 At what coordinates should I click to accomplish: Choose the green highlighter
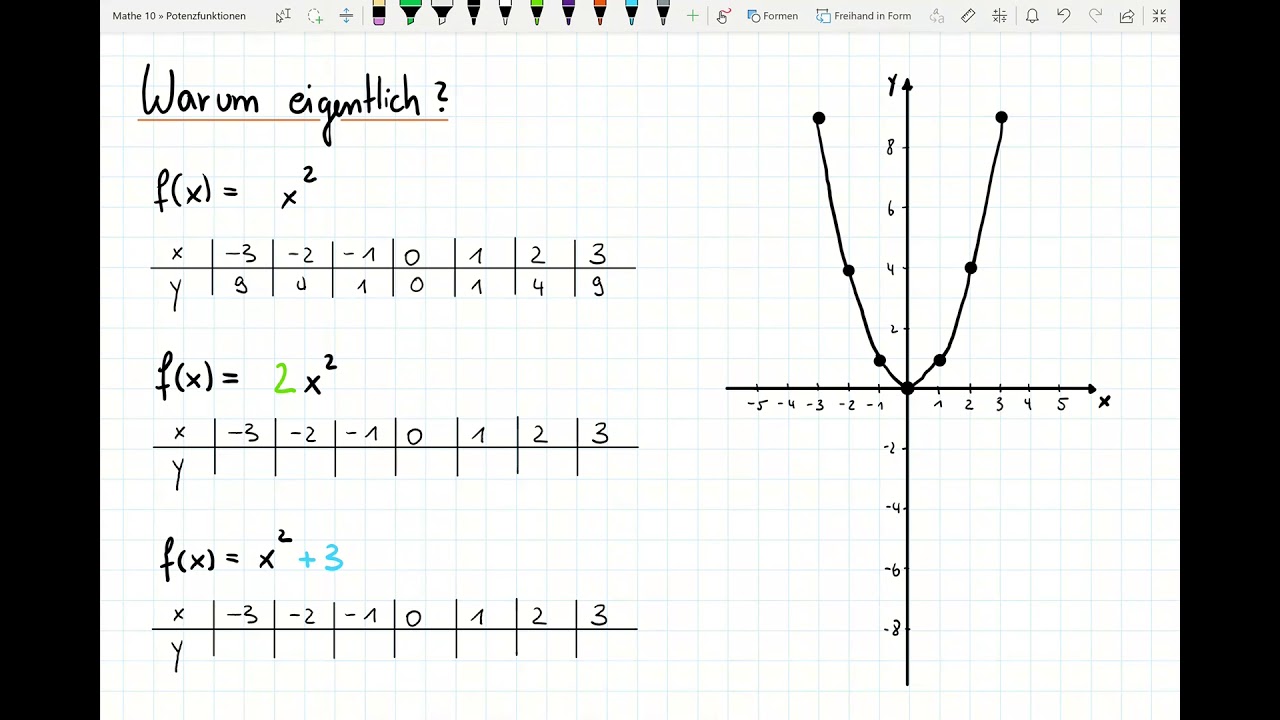pos(410,13)
